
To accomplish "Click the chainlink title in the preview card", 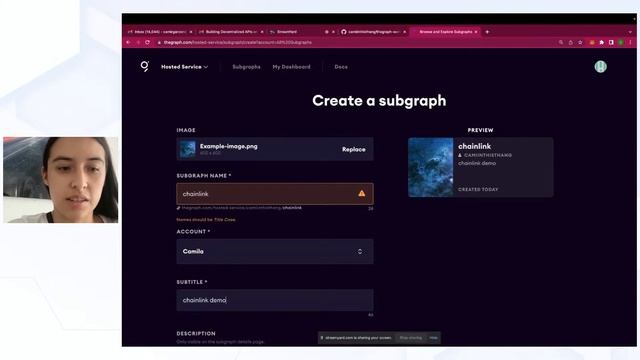I will 474,146.
